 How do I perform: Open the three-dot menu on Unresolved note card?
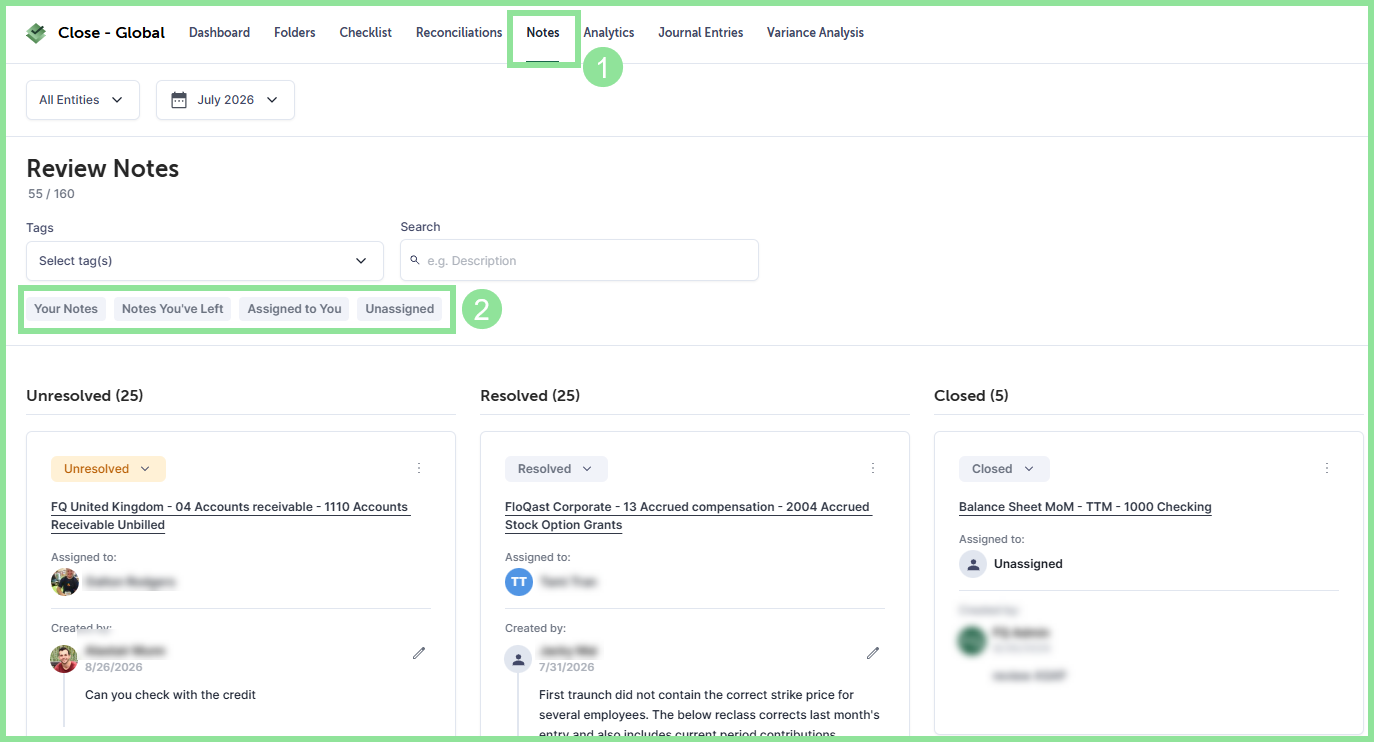[419, 468]
